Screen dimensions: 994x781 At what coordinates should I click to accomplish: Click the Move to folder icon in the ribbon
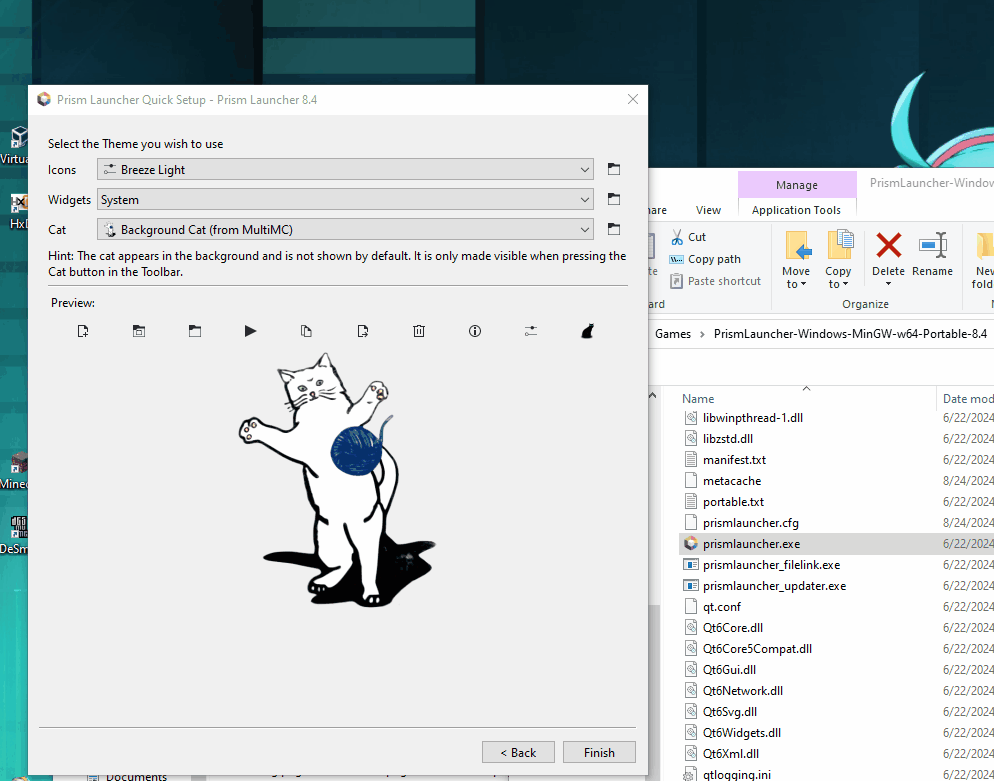pos(797,245)
